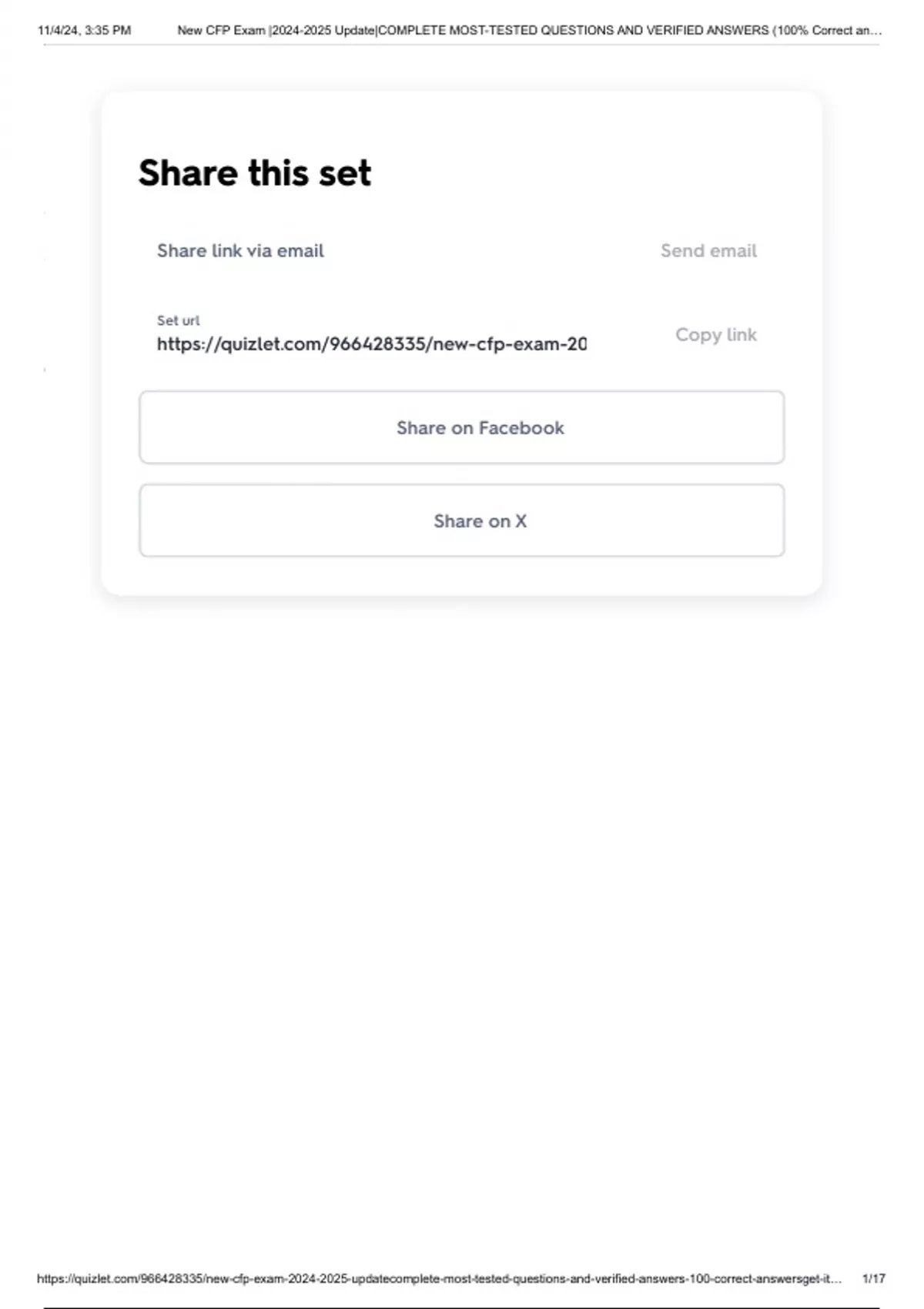Image resolution: width=924 pixels, height=1309 pixels.
Task: Click the 1/17 page number indicator
Action: coord(873,1279)
